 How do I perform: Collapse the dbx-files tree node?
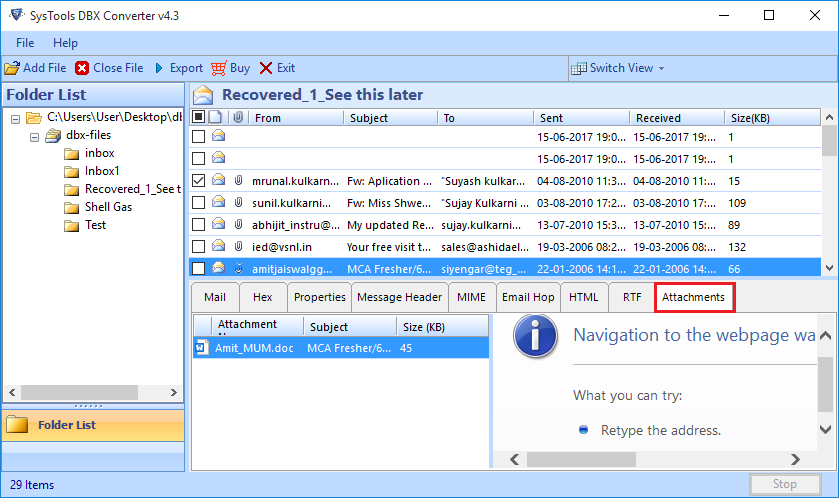point(34,137)
